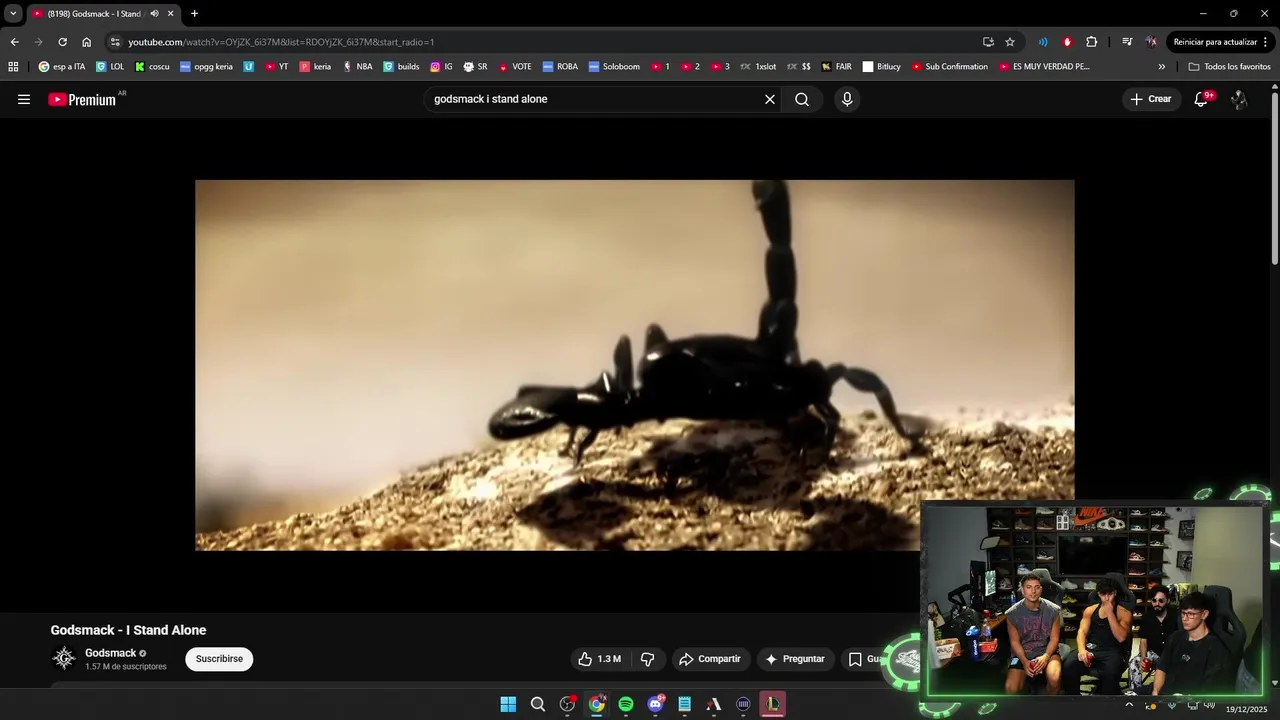Clear the search query with X
This screenshot has width=1280, height=720.
(x=770, y=99)
